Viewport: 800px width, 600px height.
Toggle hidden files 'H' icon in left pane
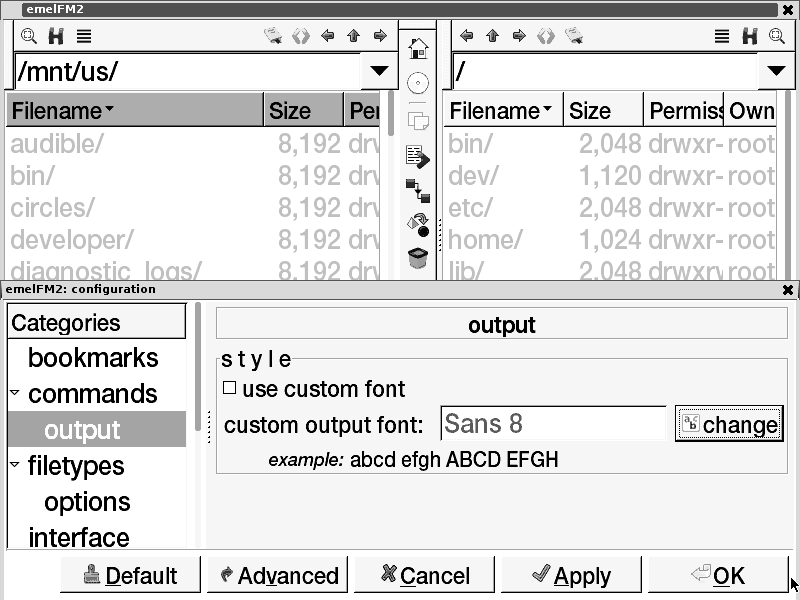click(56, 36)
